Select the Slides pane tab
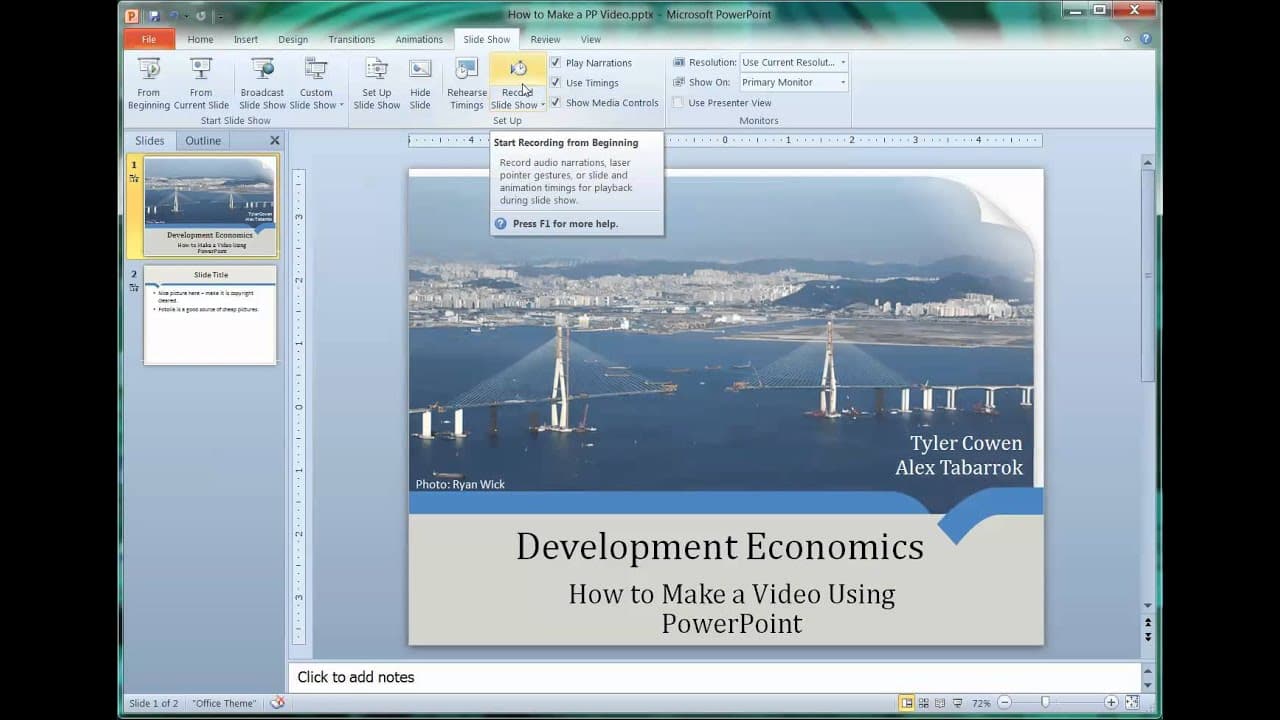Screen dimensions: 1280x720 click(x=150, y=141)
